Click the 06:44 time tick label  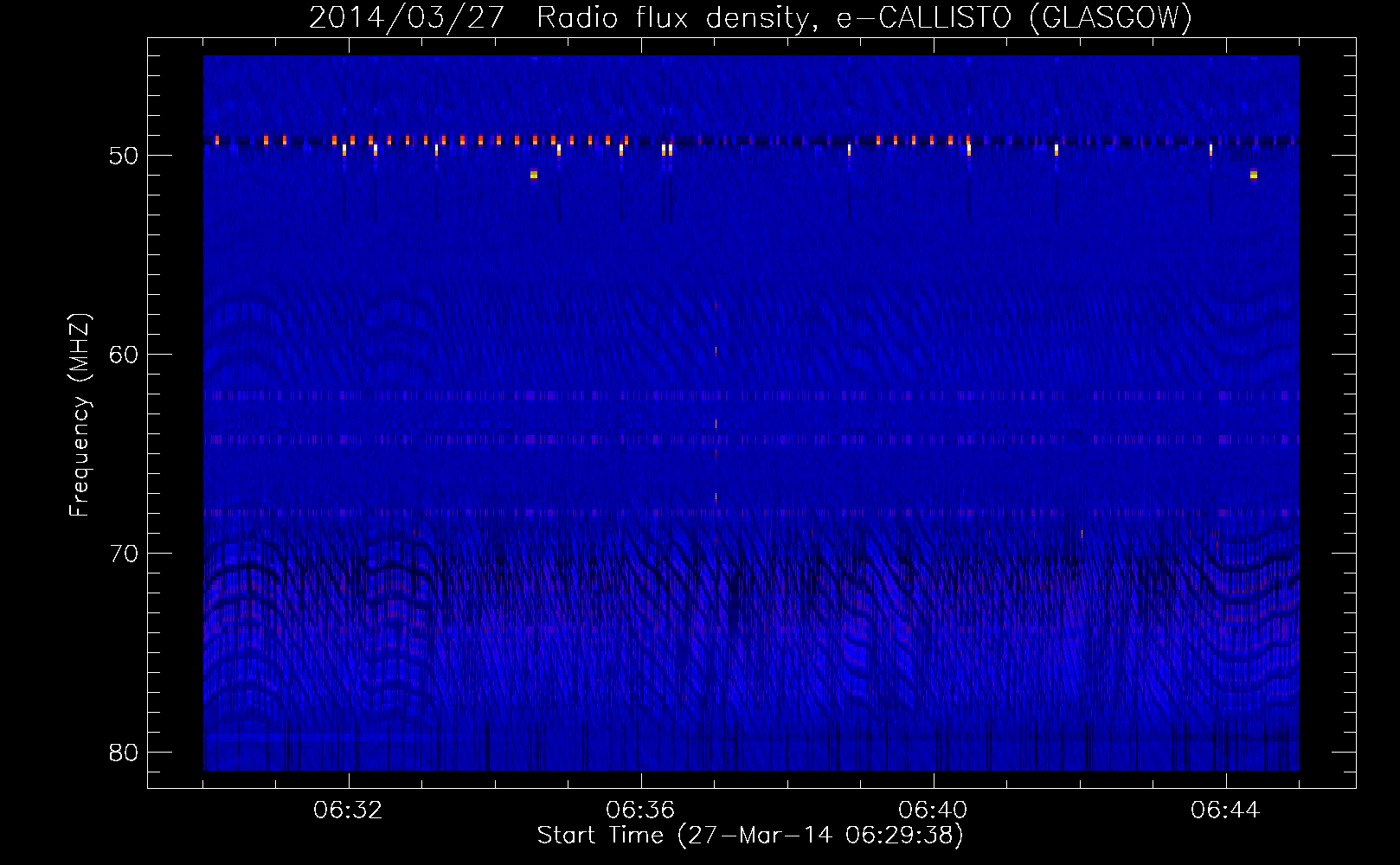coord(1225,811)
